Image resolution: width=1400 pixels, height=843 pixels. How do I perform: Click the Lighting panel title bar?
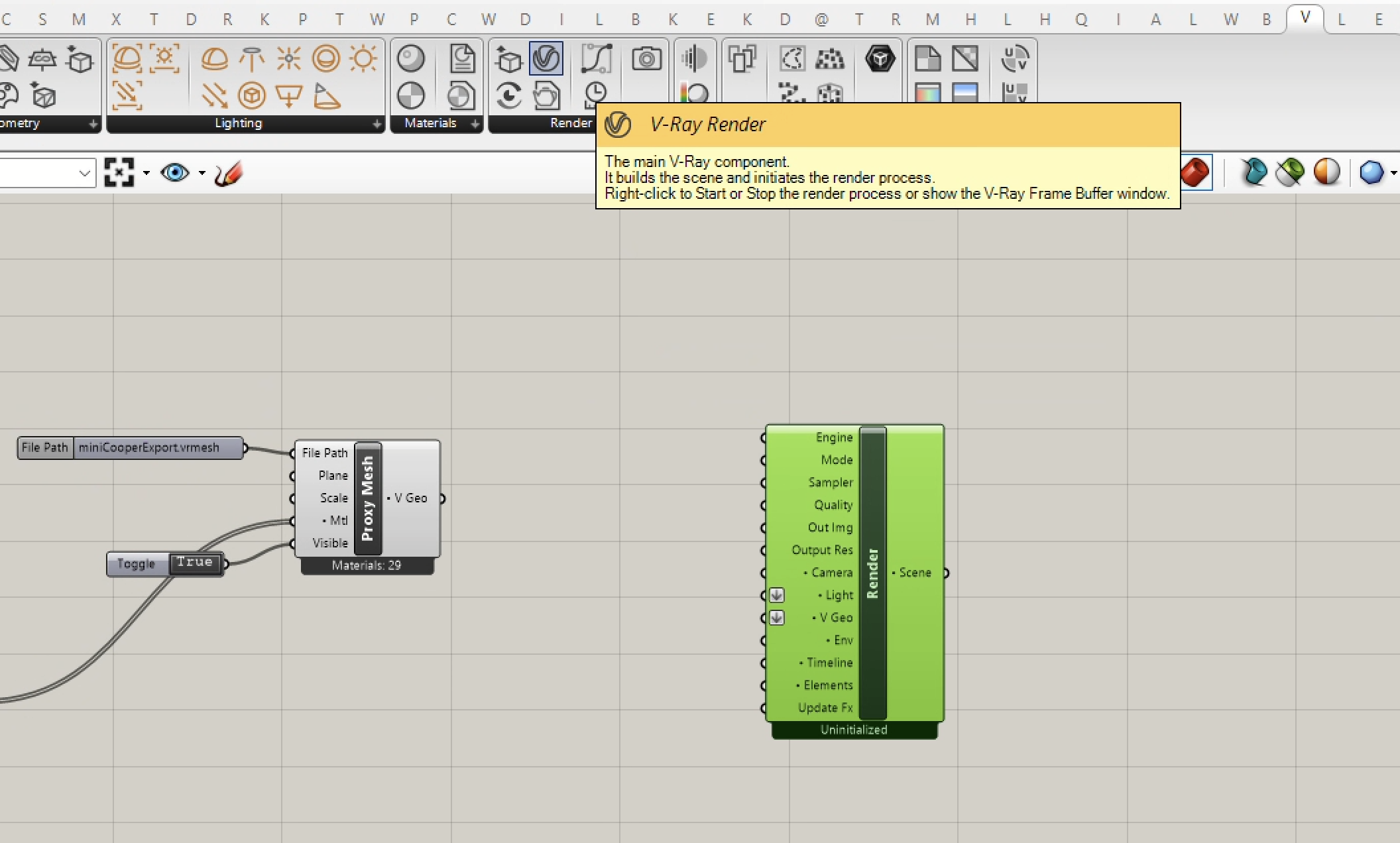click(239, 123)
